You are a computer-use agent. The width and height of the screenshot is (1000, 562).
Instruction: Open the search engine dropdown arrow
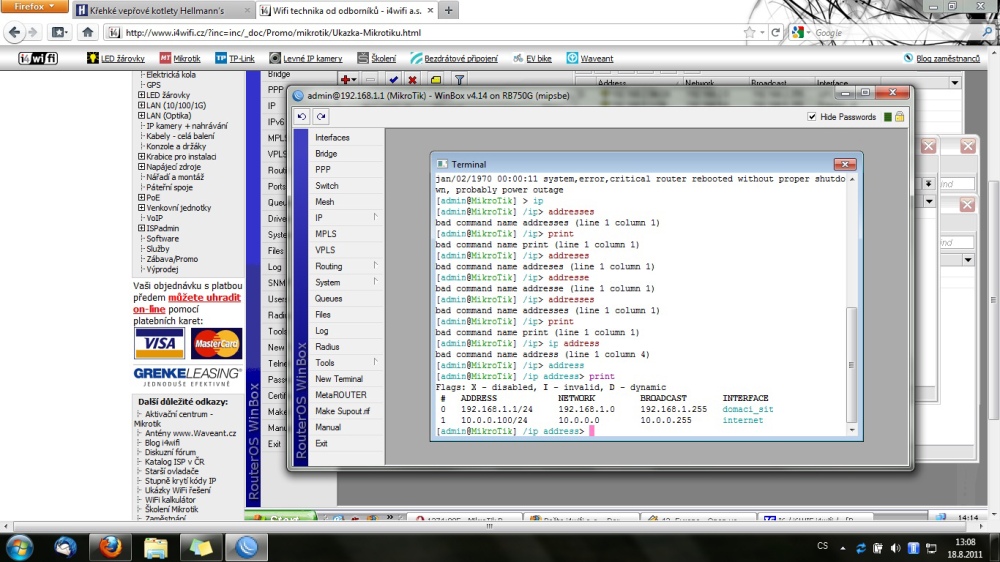point(808,33)
